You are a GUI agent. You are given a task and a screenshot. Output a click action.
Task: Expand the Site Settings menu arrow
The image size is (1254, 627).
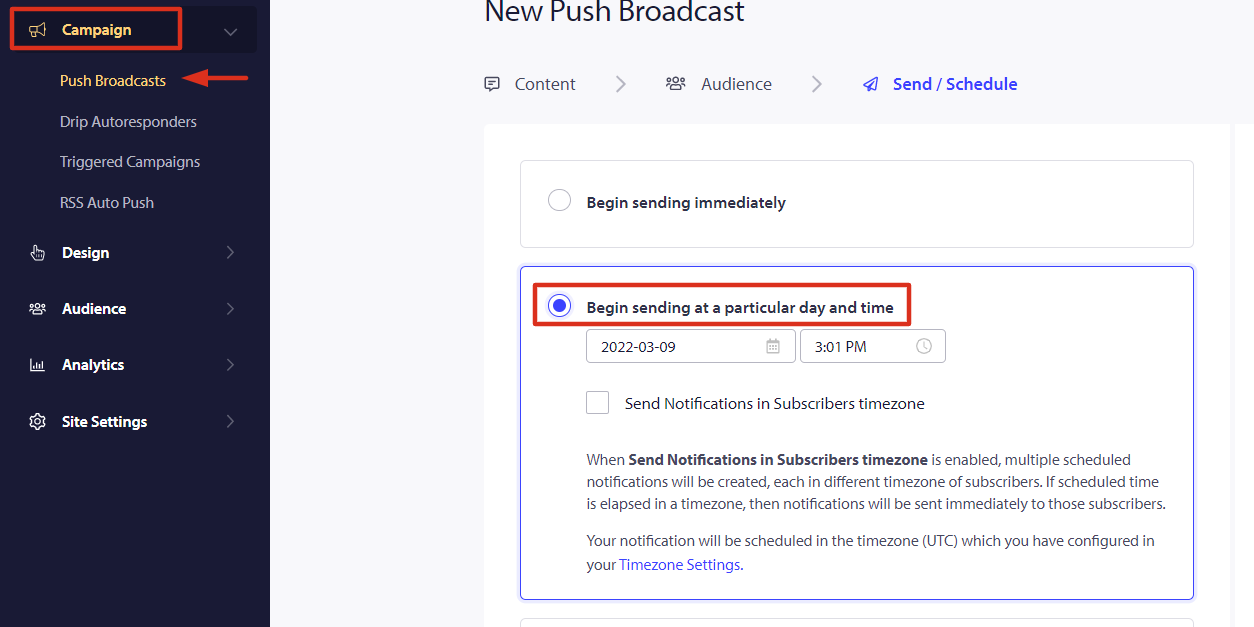230,422
